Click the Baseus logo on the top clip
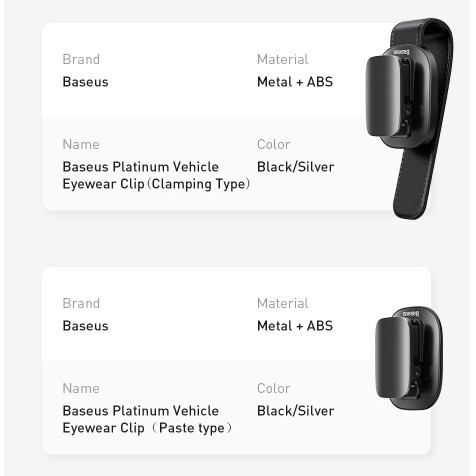Screen dimensions: 476x476 coord(401,52)
